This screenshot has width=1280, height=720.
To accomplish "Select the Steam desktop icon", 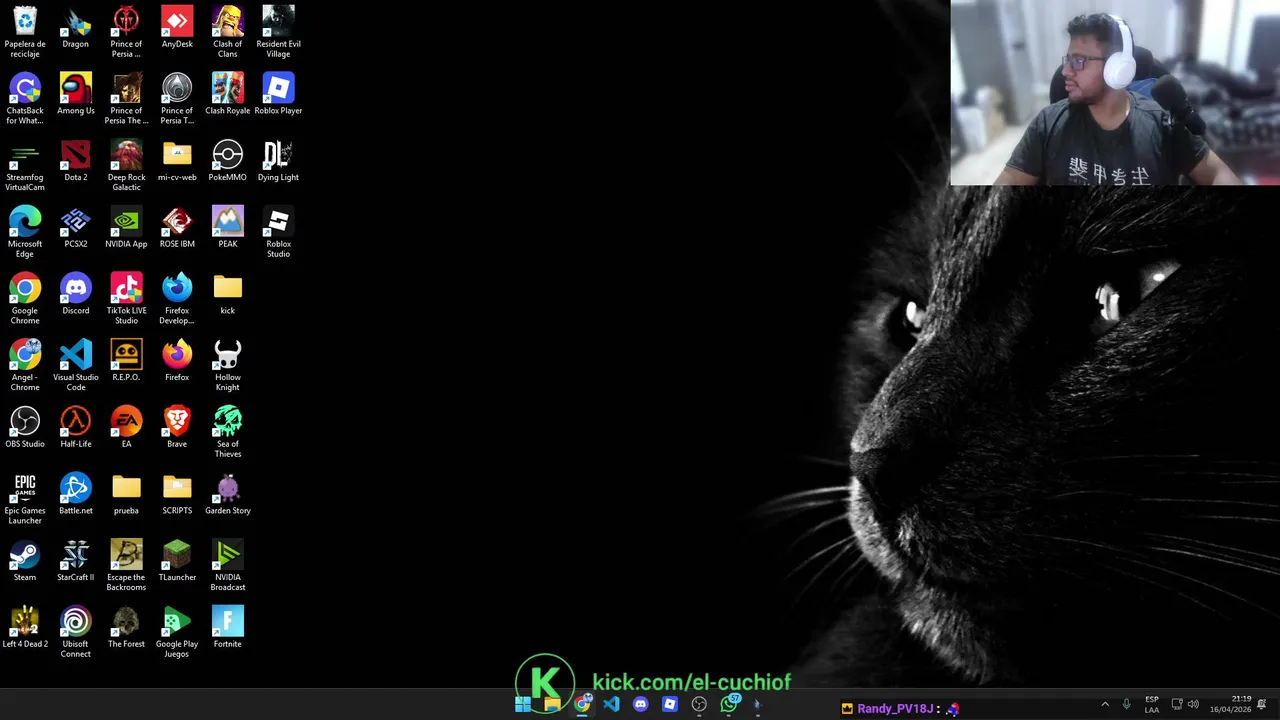I will coord(25,560).
